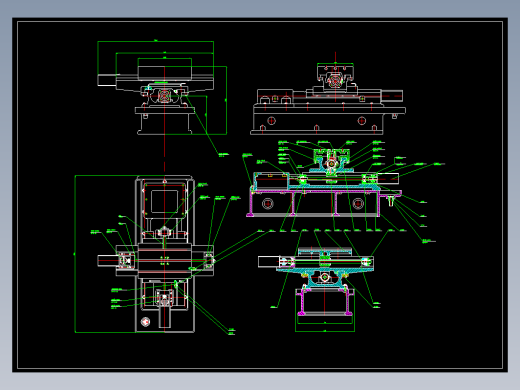This screenshot has width=520, height=390.
Task: Click the white drawing border frame
Action: pos(260,195)
